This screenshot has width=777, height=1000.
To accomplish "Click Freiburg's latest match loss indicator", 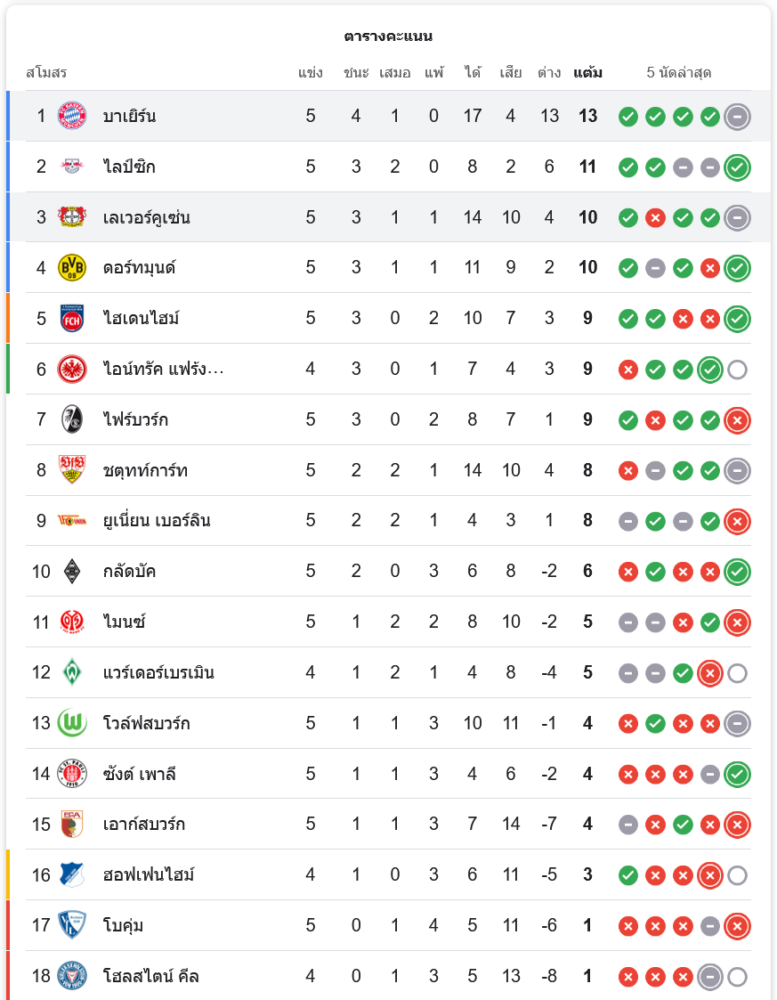I will pos(737,420).
